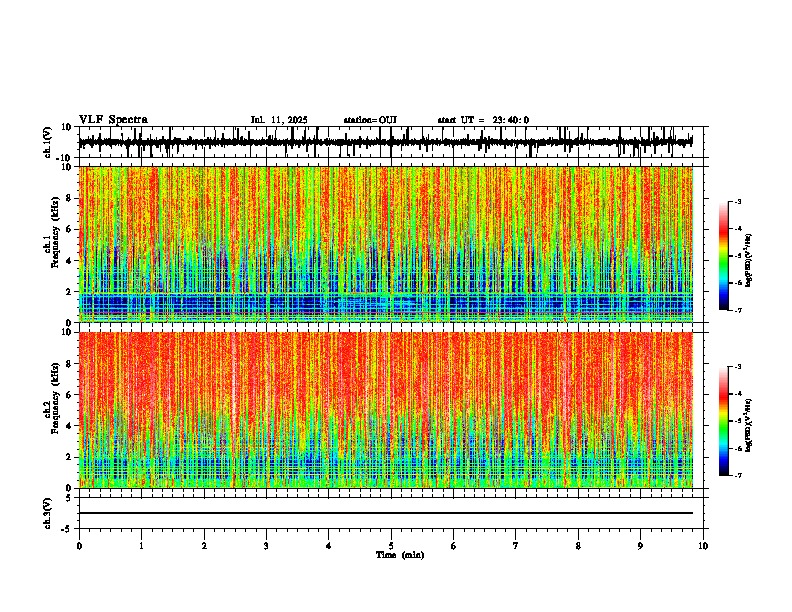Screen dimensions: 792x612
Task: Click the "8" tick on the time axis
Action: point(578,546)
